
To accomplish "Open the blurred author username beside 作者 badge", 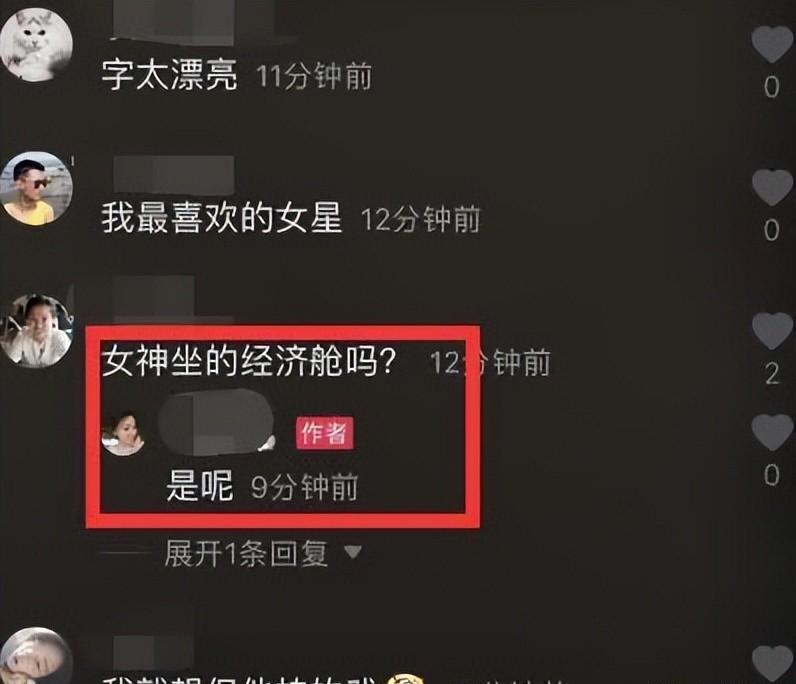I will [x=216, y=422].
